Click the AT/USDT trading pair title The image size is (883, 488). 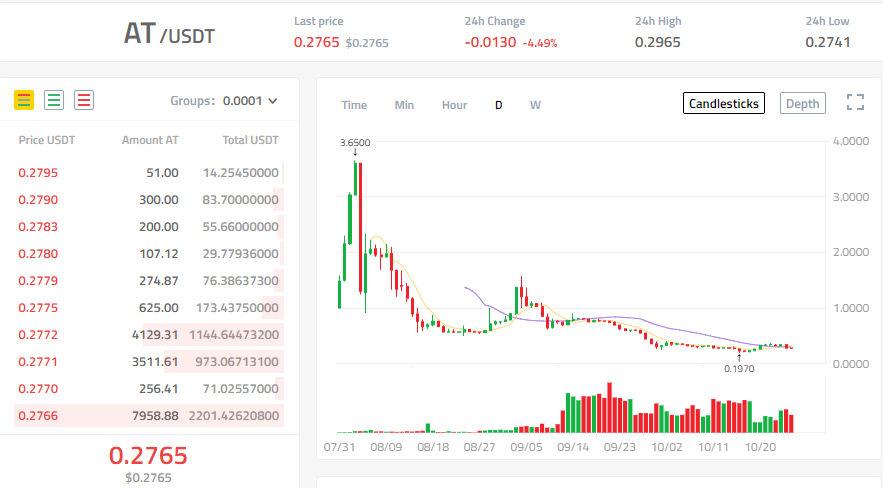[168, 34]
